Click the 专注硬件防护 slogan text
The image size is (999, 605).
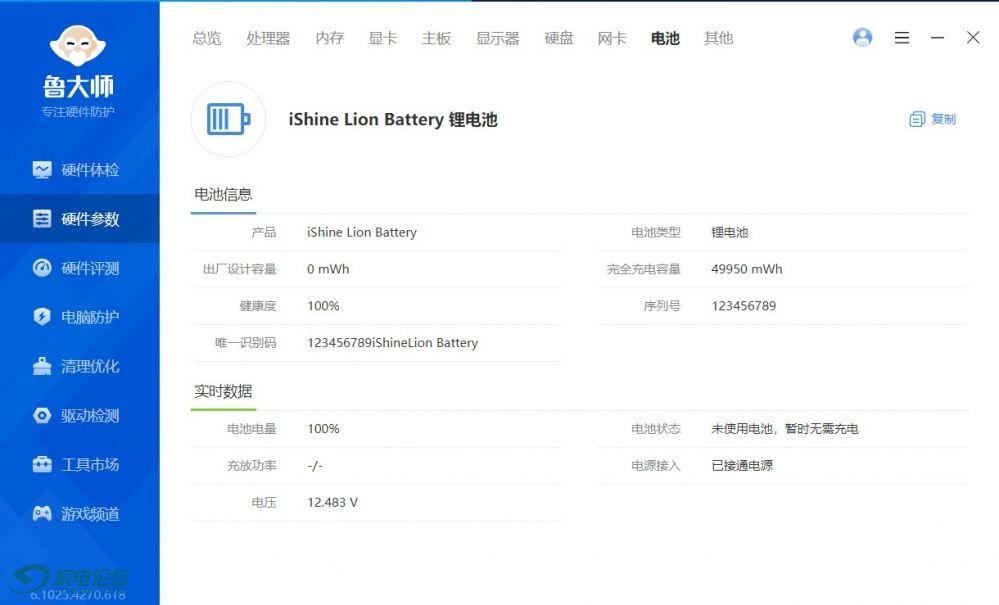78,112
